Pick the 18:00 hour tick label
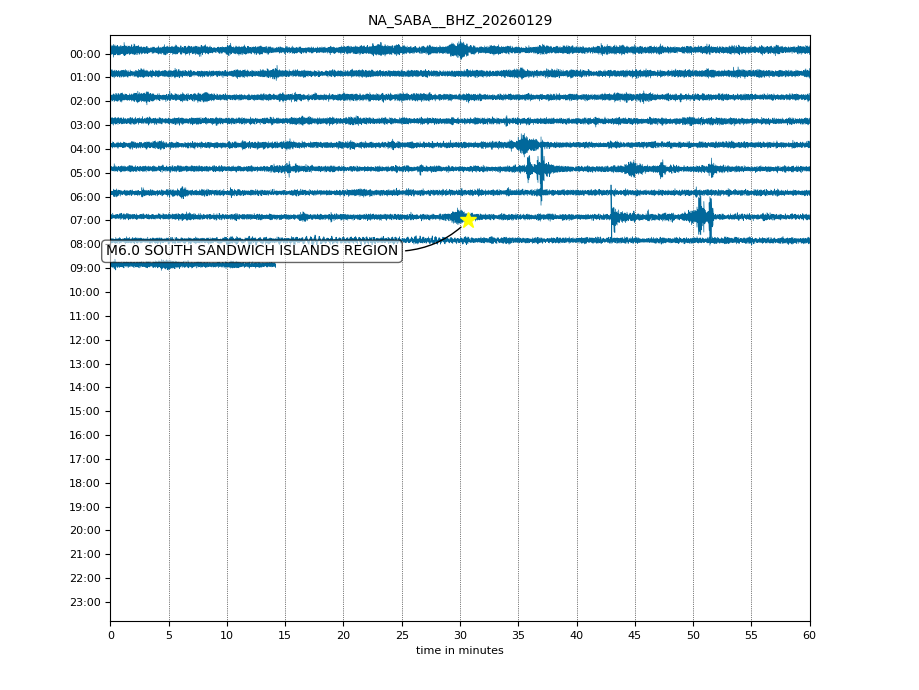This screenshot has height=690, width=919. click(85, 483)
